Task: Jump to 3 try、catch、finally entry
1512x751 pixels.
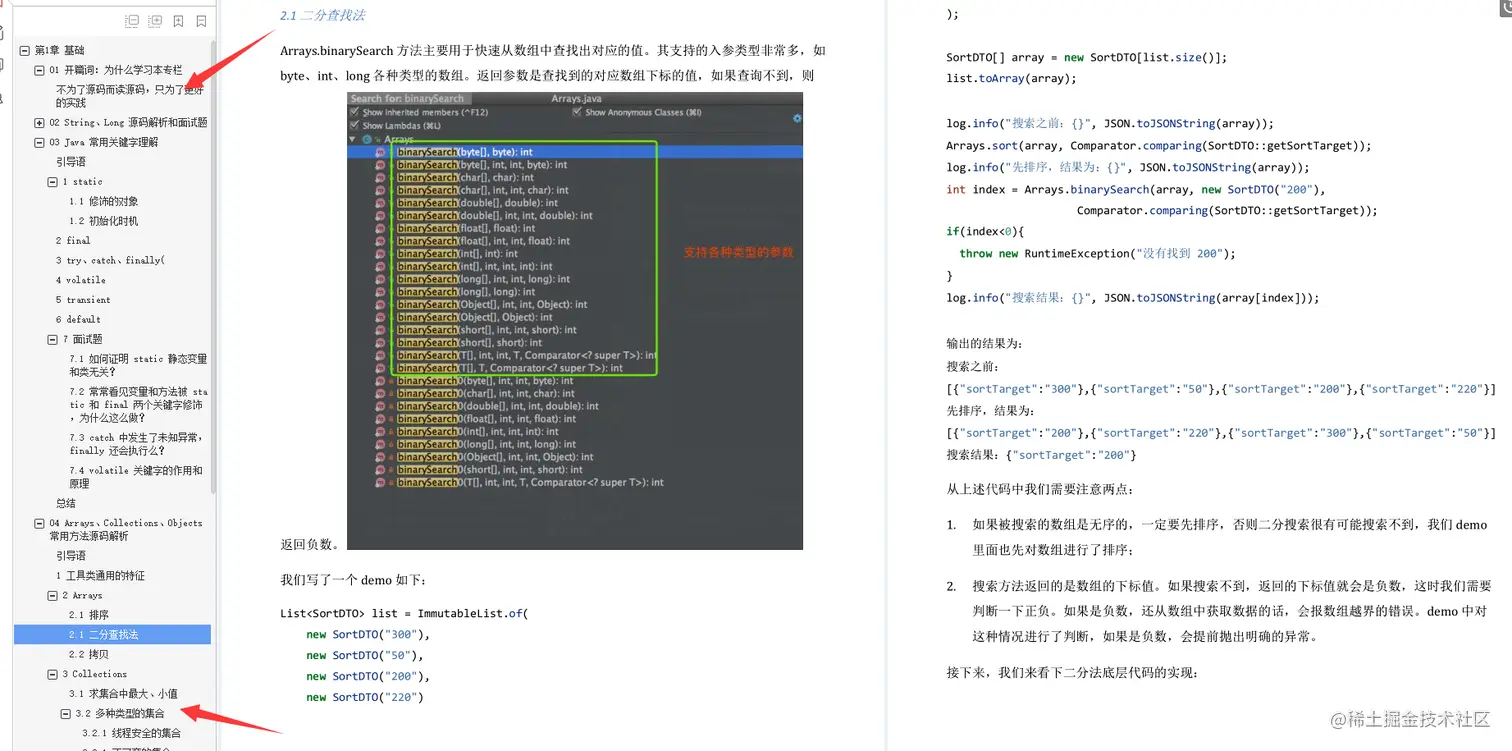Action: 110,260
